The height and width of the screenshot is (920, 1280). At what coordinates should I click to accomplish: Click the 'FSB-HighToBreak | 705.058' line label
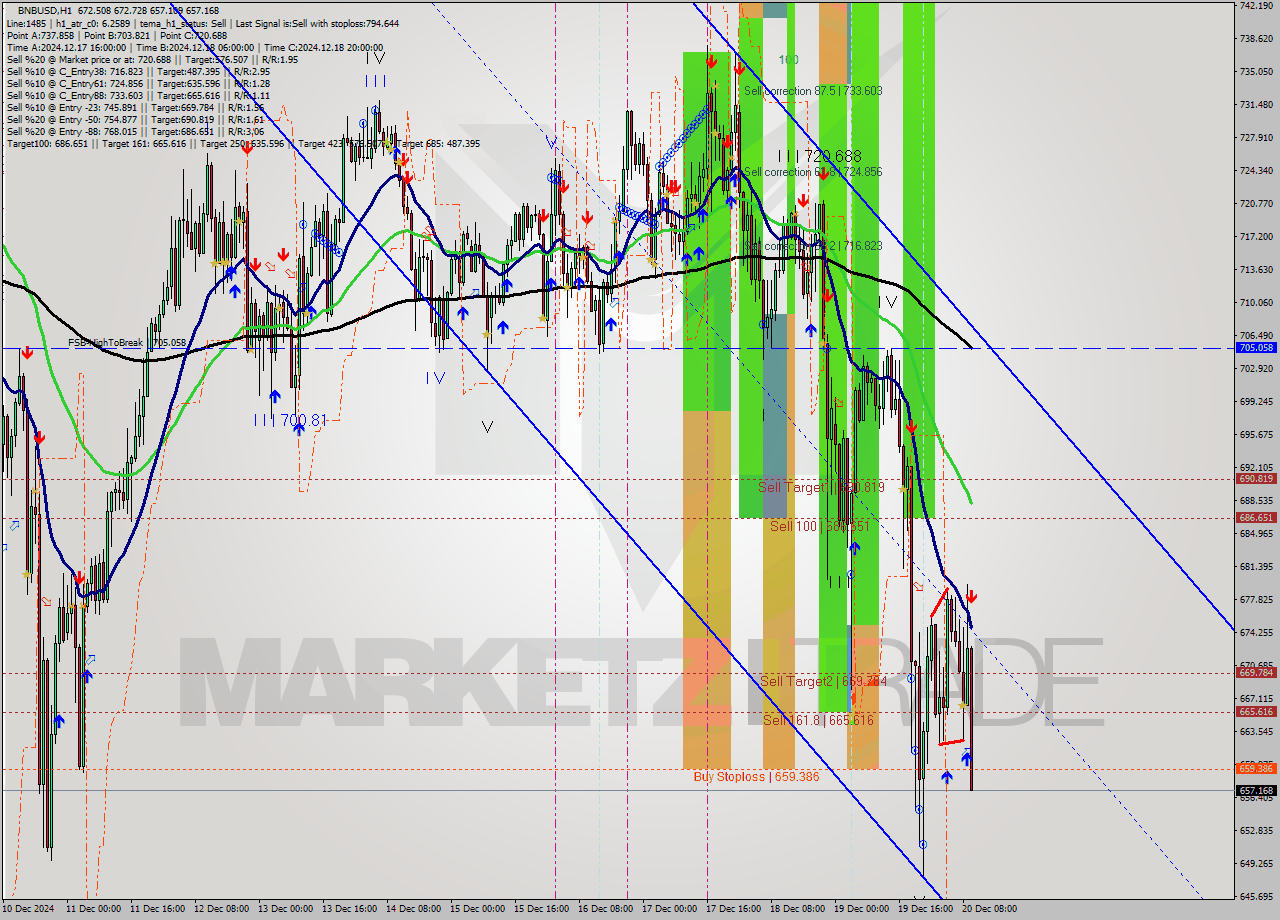tap(127, 342)
